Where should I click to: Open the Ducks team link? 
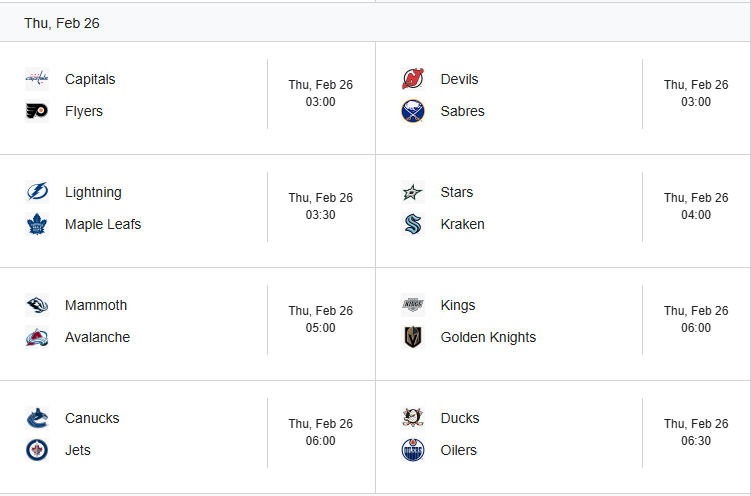[460, 418]
